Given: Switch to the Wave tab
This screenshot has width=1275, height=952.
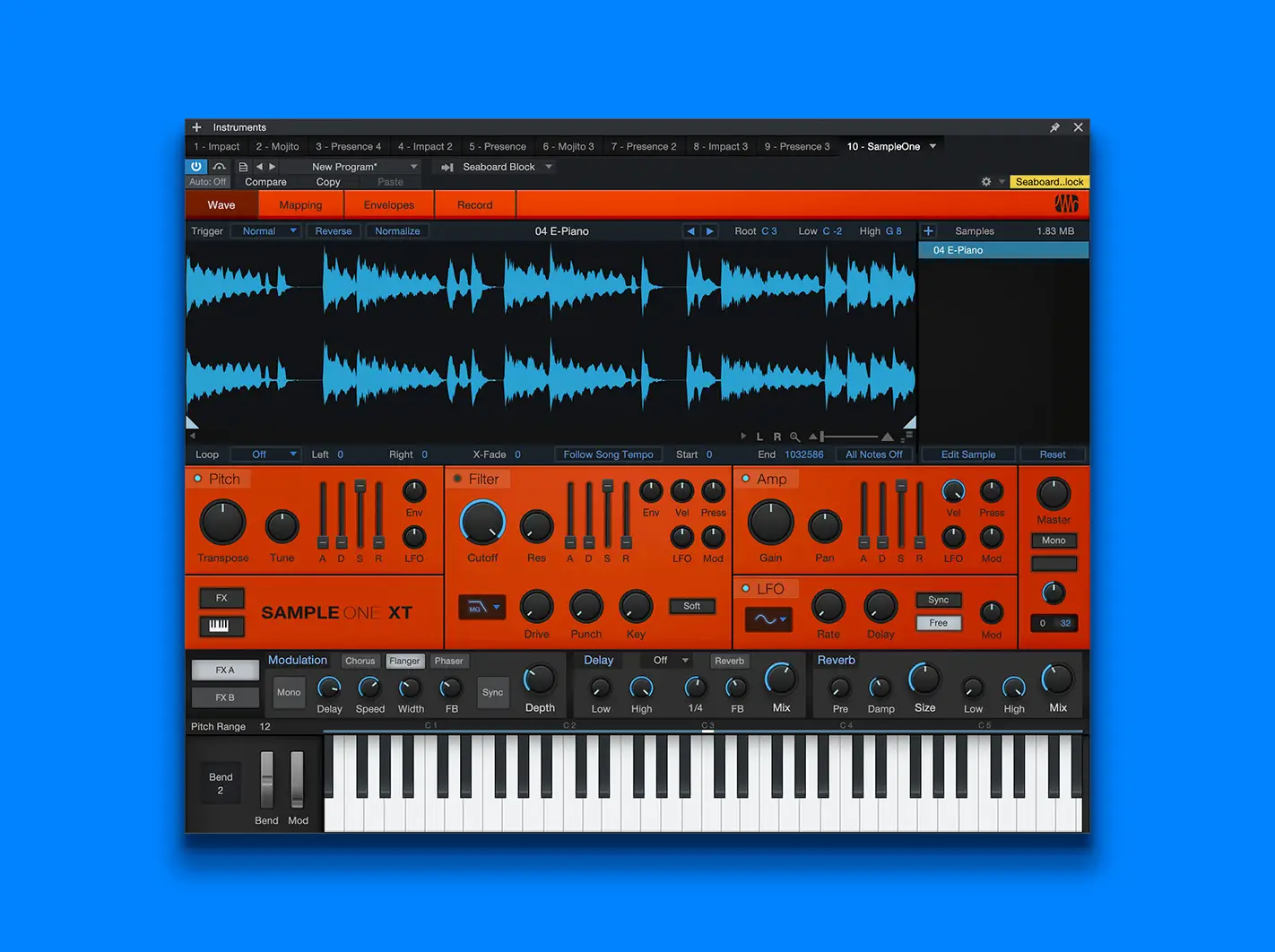Looking at the screenshot, I should pyautogui.click(x=221, y=204).
